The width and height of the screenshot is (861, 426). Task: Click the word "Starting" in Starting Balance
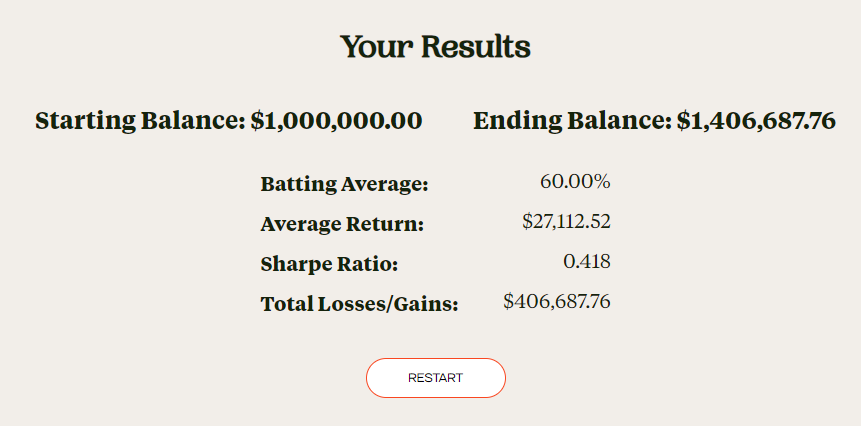85,121
